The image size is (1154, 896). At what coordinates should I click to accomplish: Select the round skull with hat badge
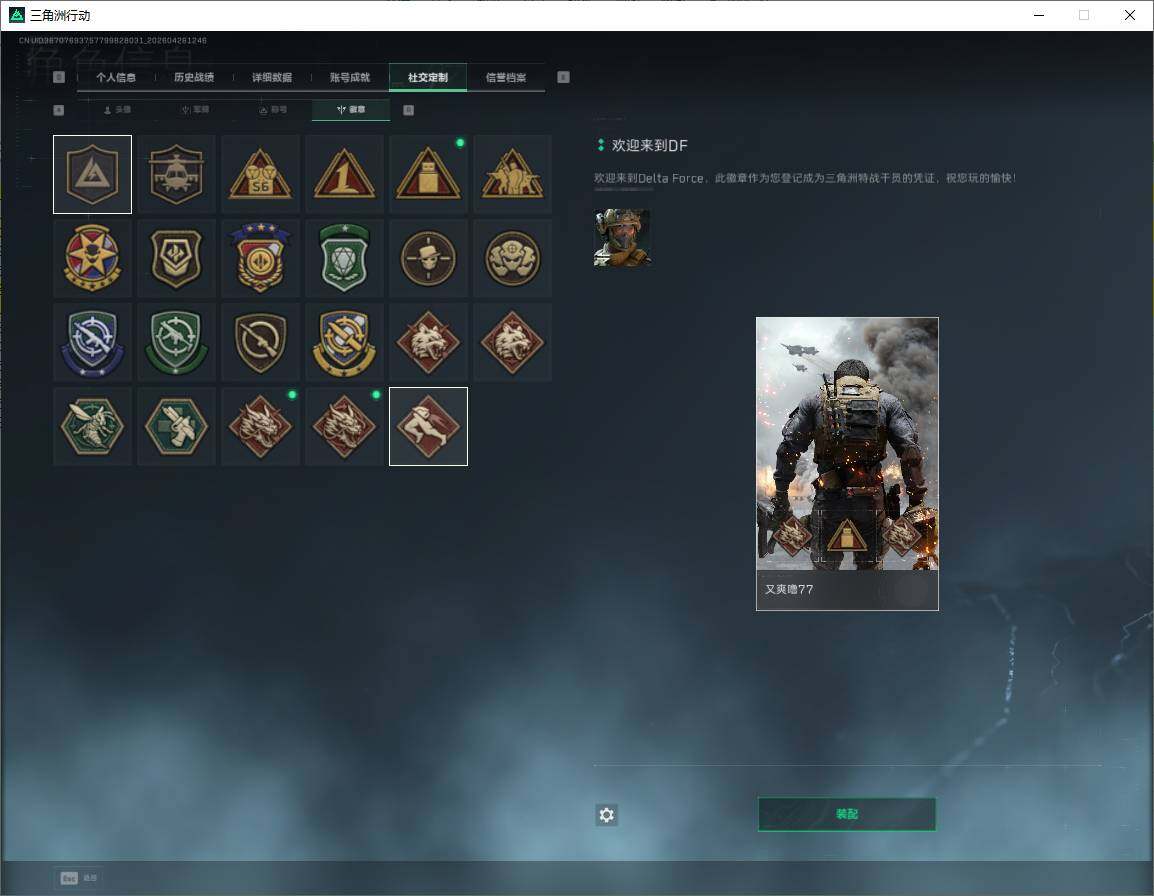(428, 258)
